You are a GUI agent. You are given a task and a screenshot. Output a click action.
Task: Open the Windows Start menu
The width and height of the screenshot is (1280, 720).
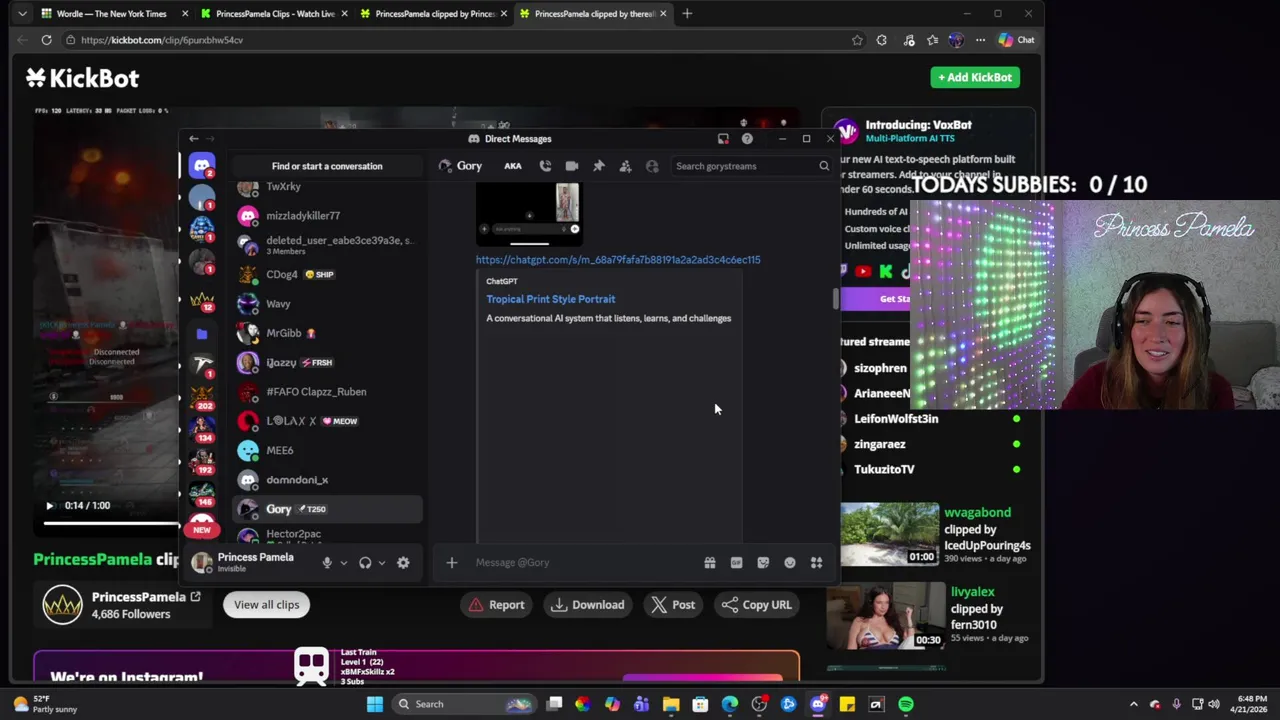pyautogui.click(x=375, y=704)
